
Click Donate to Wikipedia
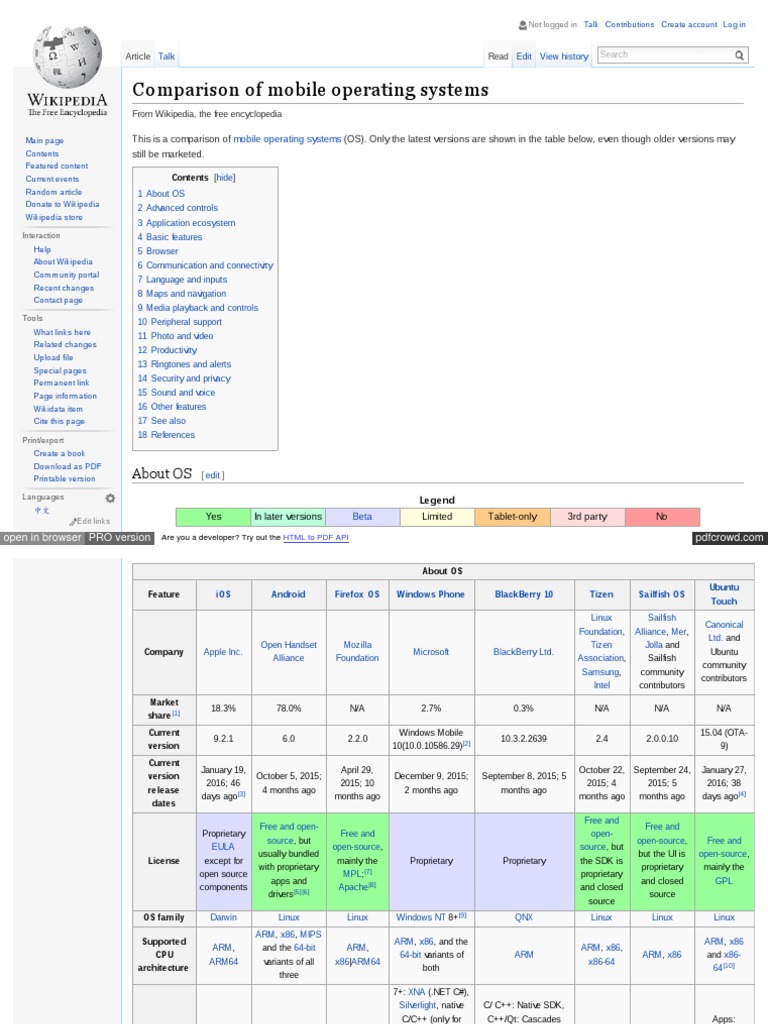click(62, 204)
